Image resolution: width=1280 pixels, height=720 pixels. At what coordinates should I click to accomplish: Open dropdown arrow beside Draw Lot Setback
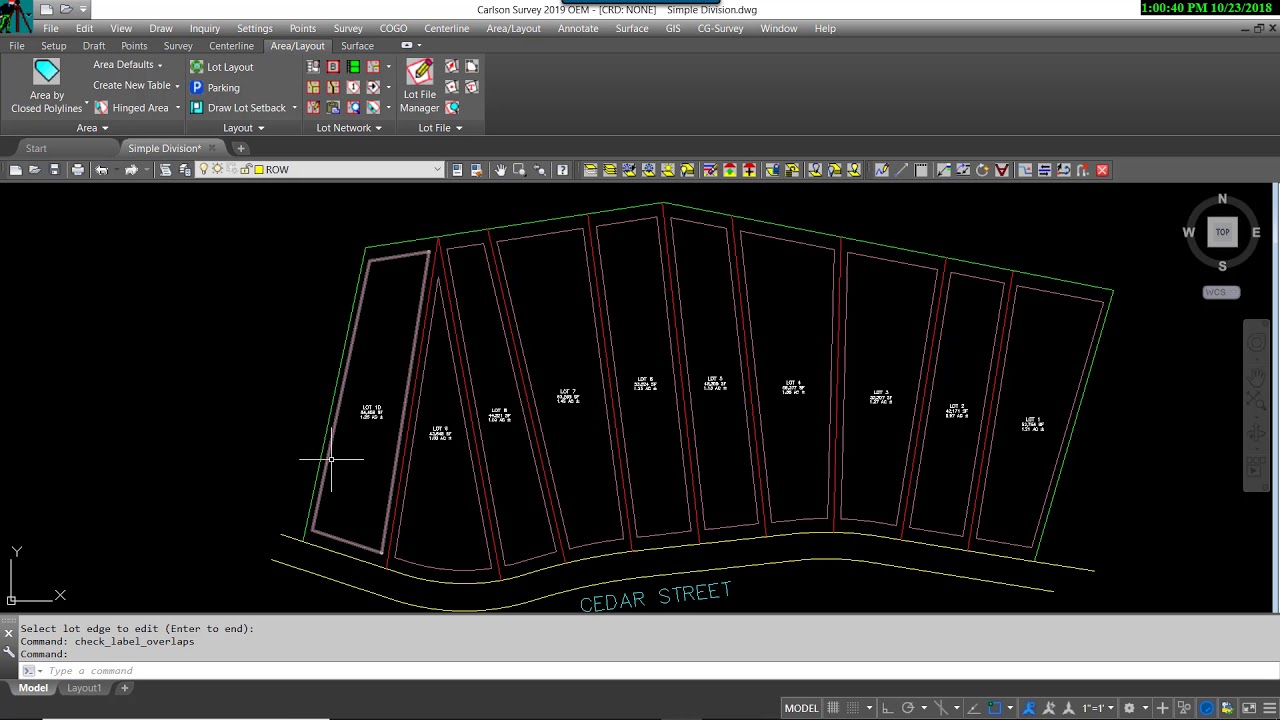(294, 108)
